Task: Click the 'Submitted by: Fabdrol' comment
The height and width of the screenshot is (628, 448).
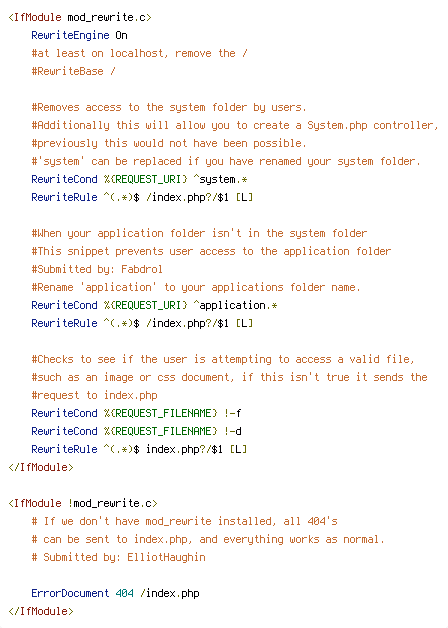Action: 97,269
